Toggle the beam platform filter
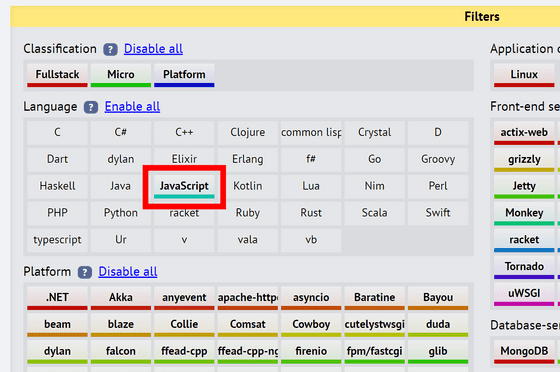The image size is (560, 372). coord(57,325)
